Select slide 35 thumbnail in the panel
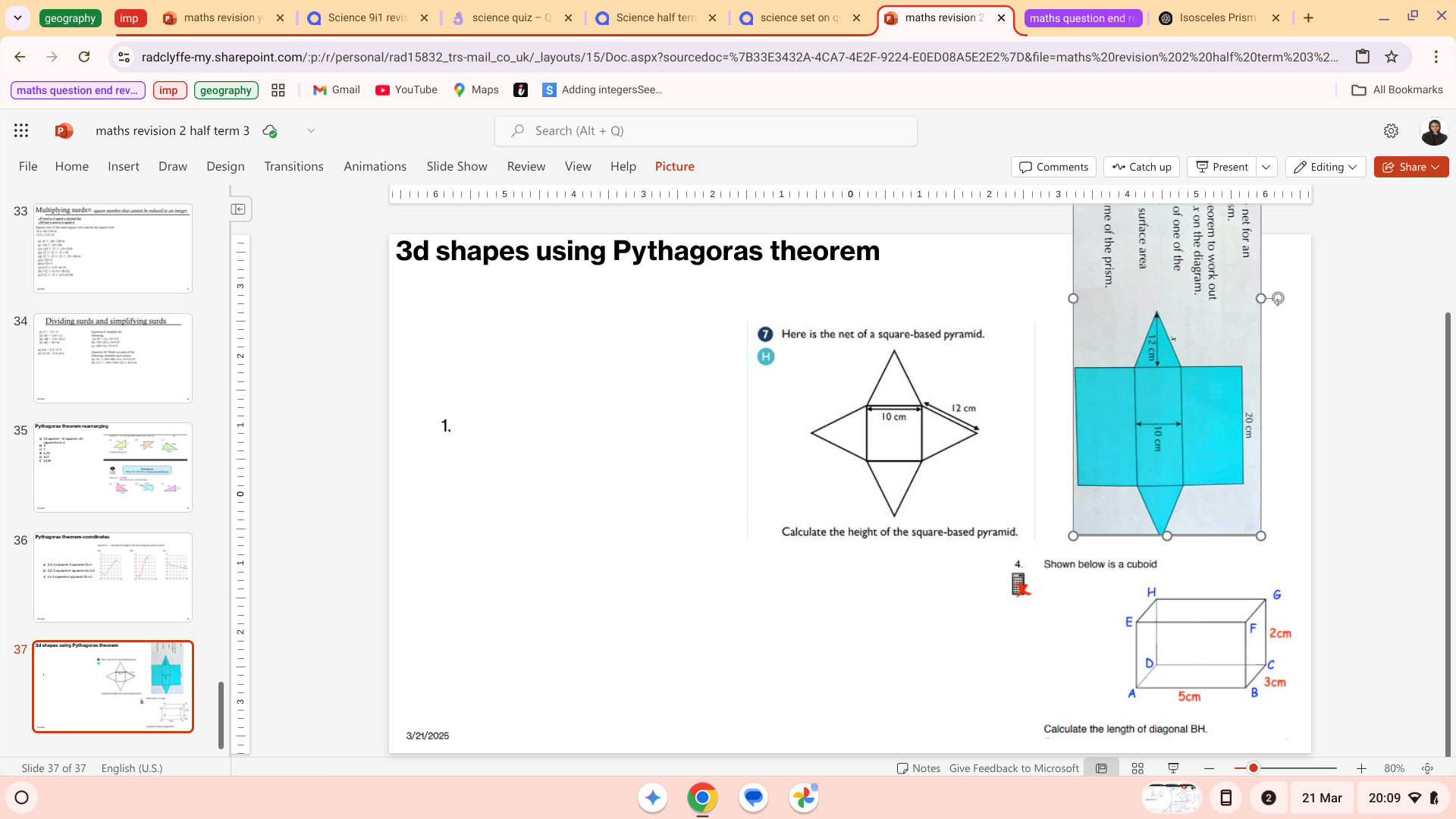The width and height of the screenshot is (1456, 819). (112, 467)
